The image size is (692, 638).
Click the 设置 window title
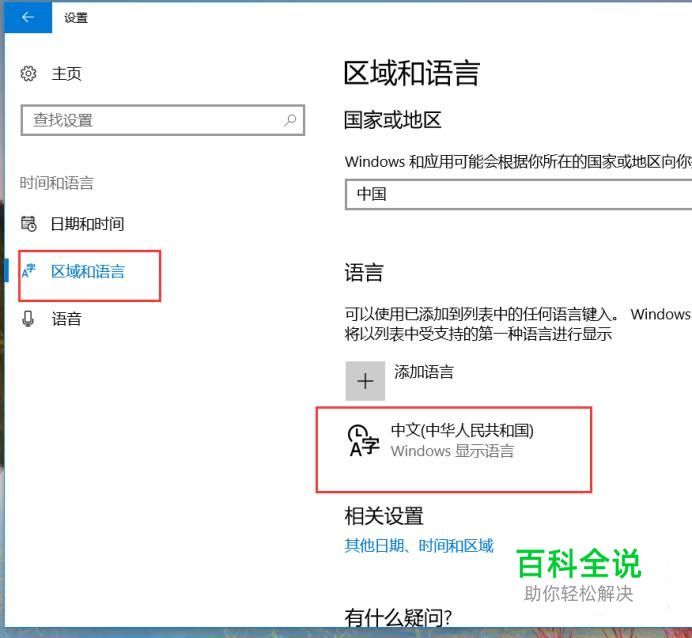coord(76,18)
